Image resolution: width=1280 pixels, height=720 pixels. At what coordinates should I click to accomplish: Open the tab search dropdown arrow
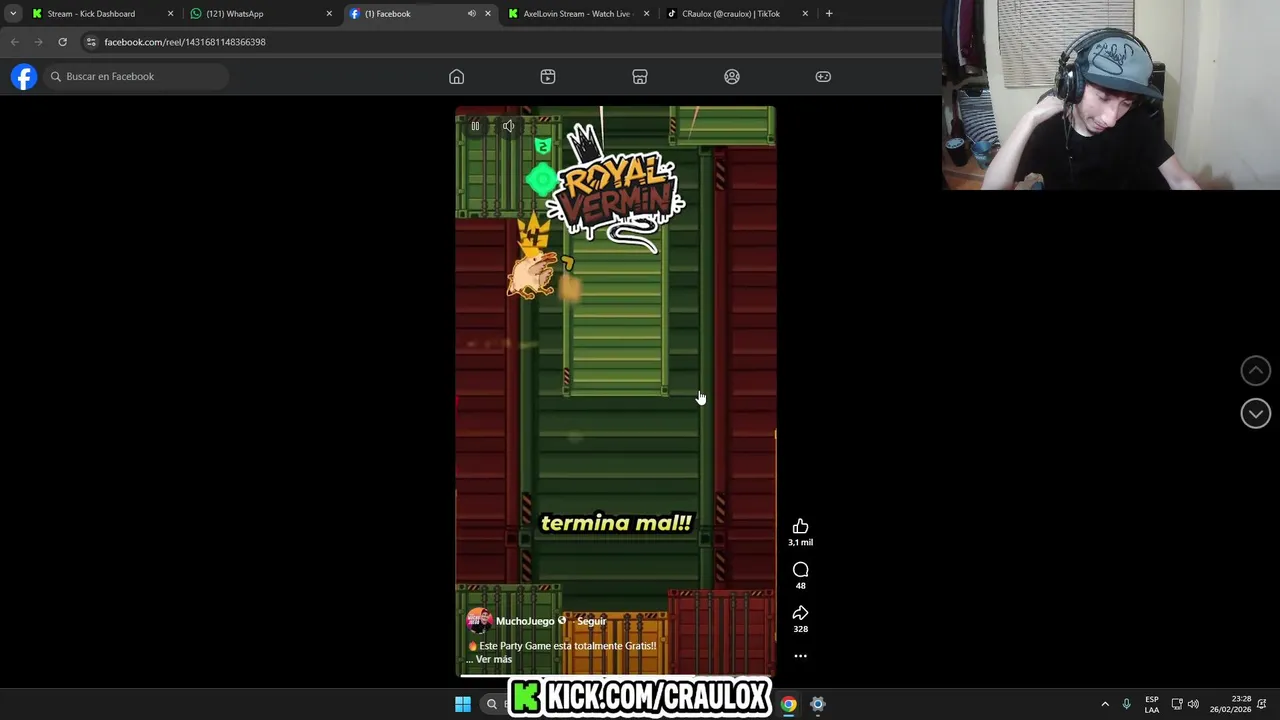tap(12, 14)
